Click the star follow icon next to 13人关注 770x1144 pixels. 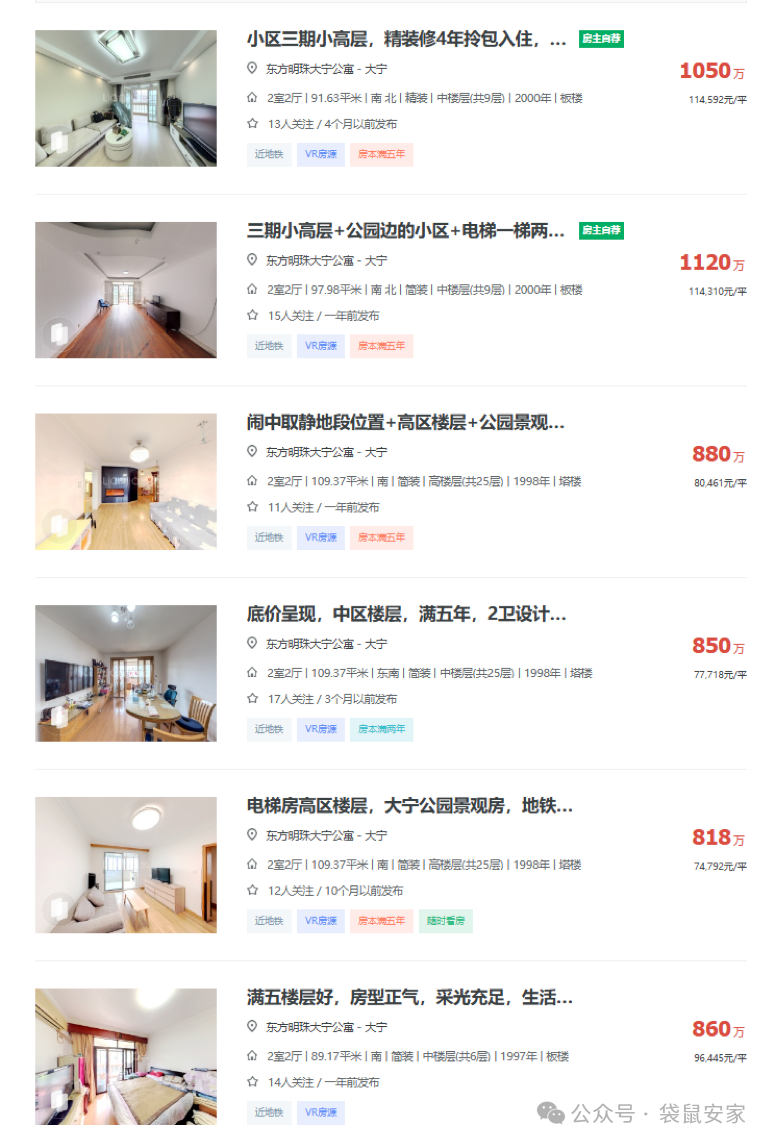tap(253, 123)
